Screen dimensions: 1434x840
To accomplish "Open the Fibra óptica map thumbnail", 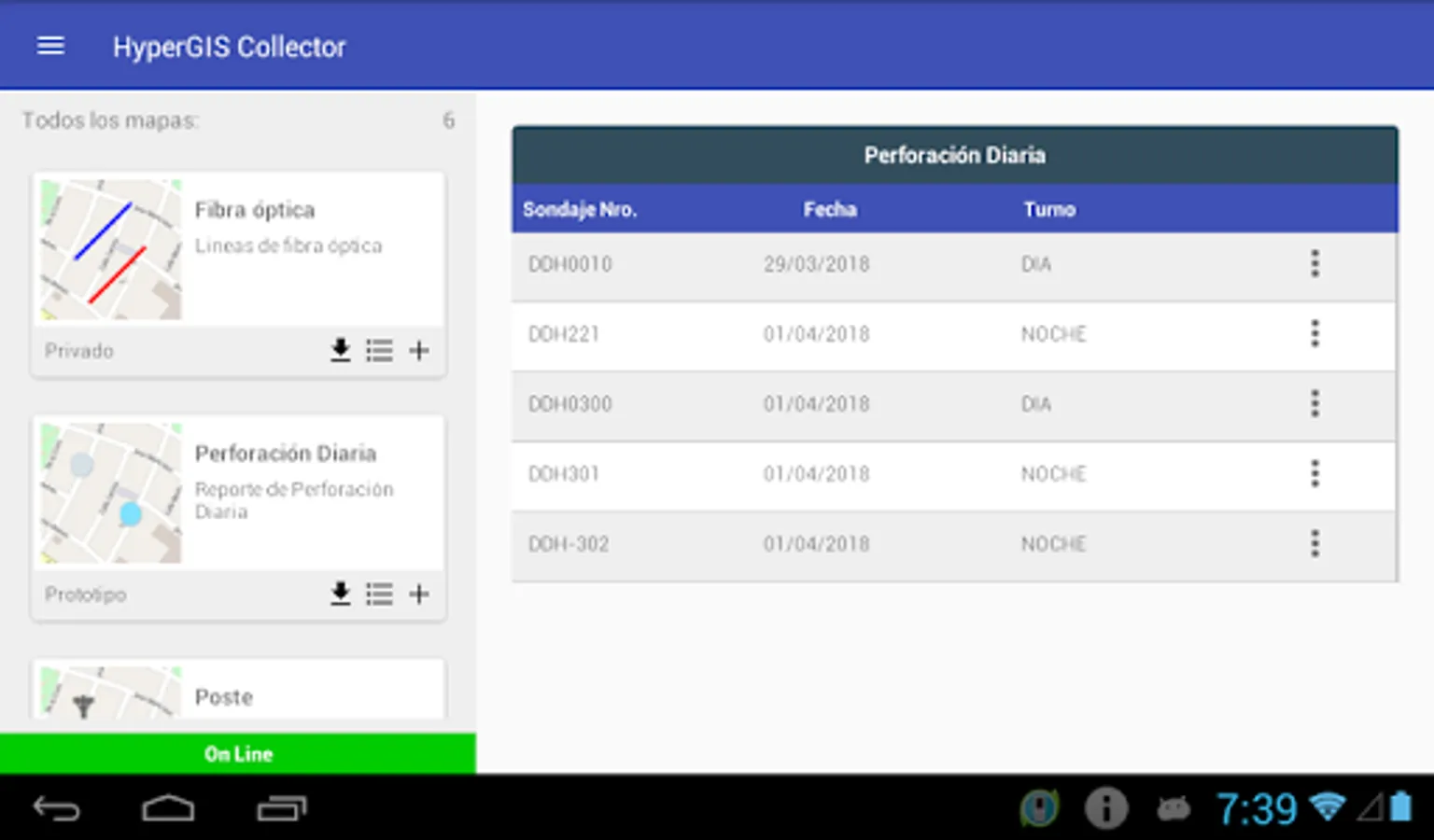I will click(111, 250).
